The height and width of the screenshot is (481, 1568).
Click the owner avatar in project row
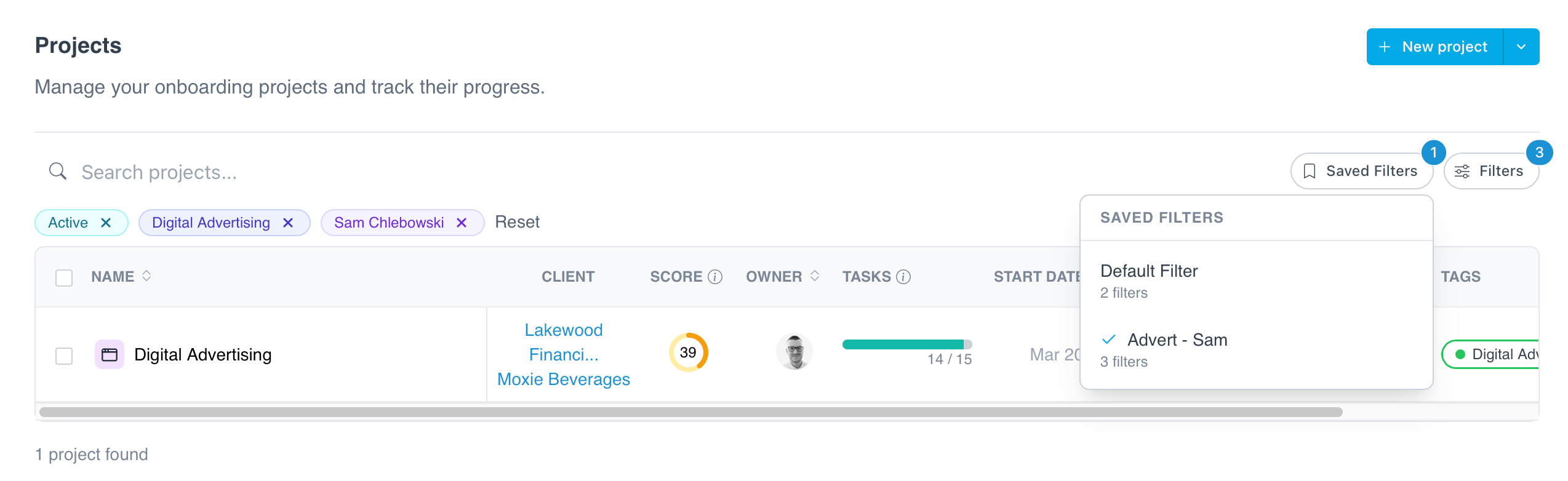click(x=794, y=352)
